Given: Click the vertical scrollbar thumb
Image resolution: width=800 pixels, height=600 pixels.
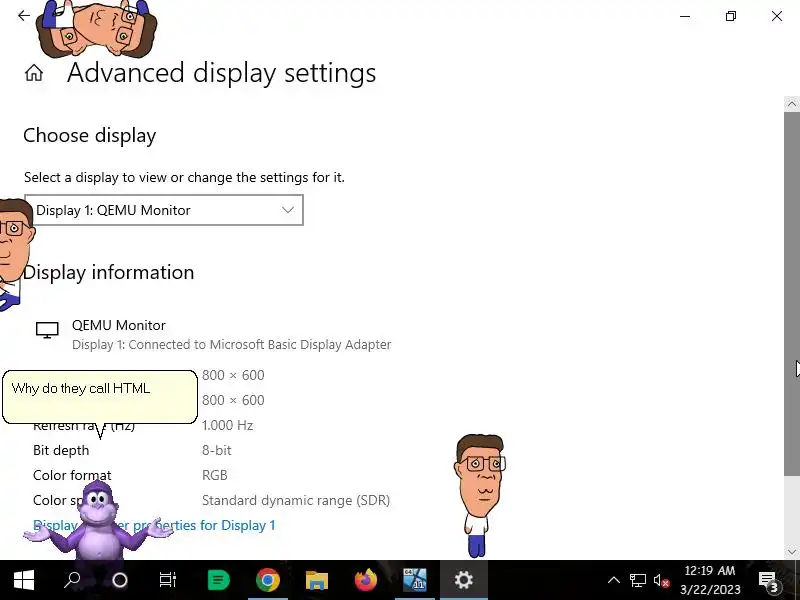Looking at the screenshot, I should point(791,293).
